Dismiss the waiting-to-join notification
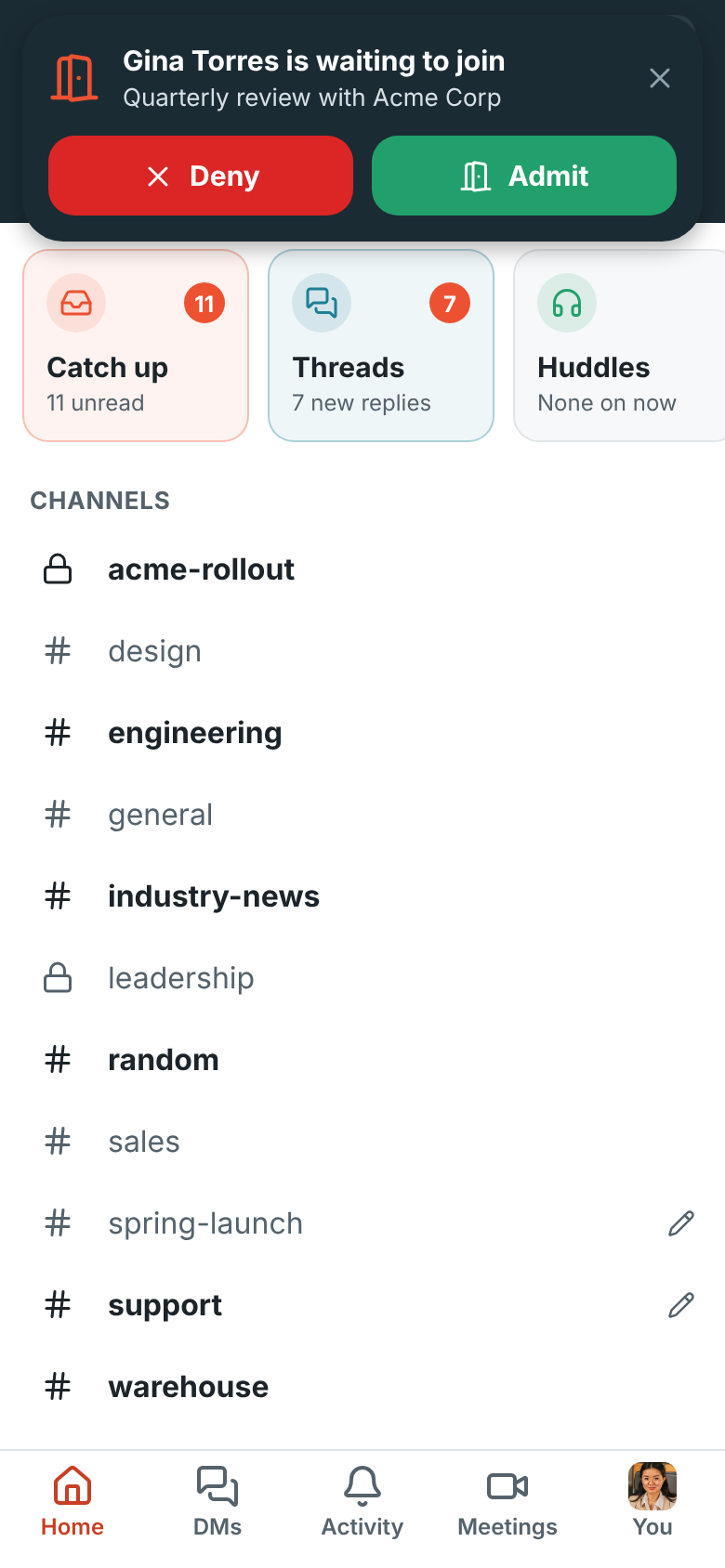Viewport: 725px width, 1568px height. pyautogui.click(x=660, y=78)
